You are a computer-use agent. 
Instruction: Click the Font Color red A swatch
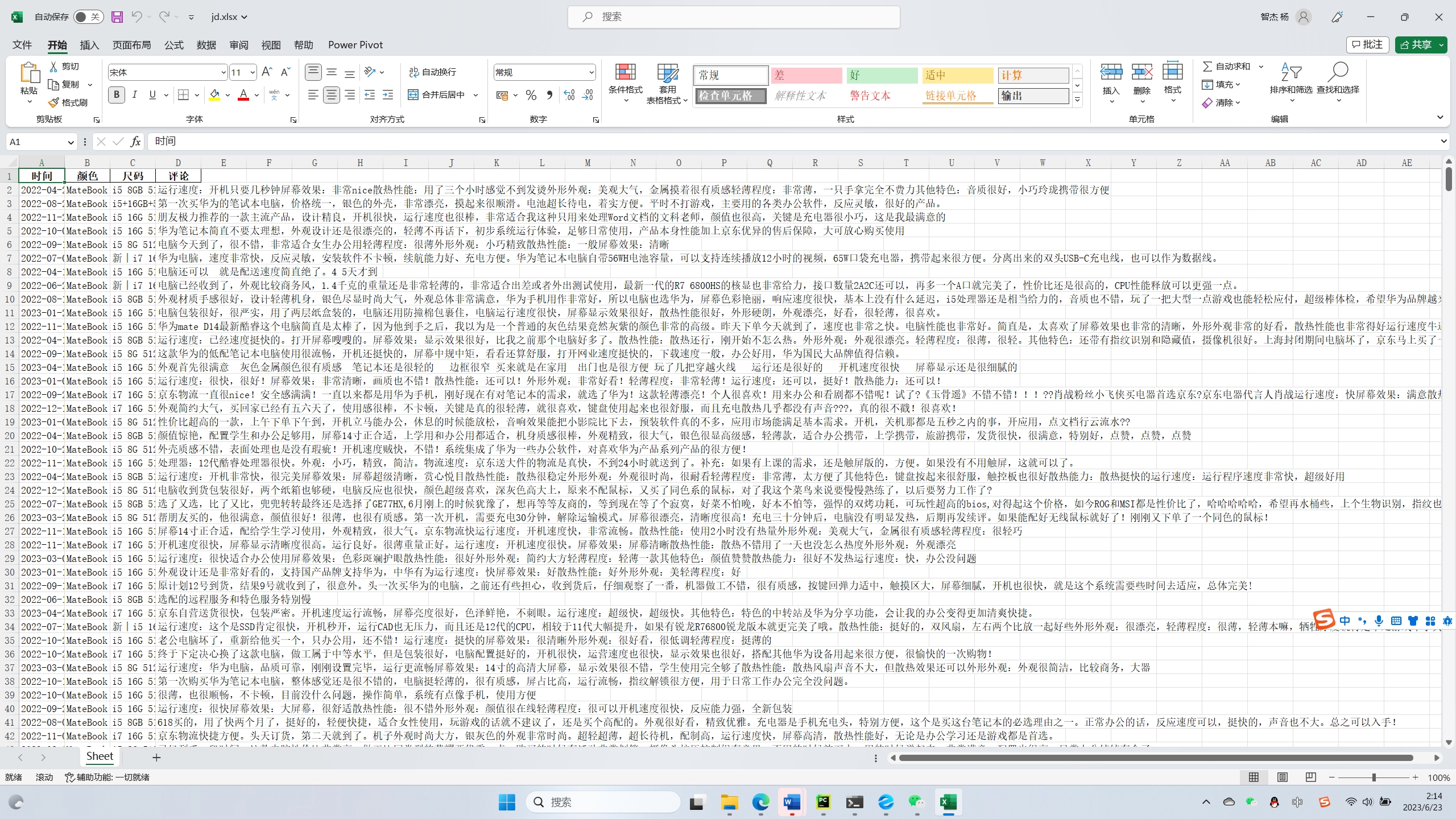[243, 95]
